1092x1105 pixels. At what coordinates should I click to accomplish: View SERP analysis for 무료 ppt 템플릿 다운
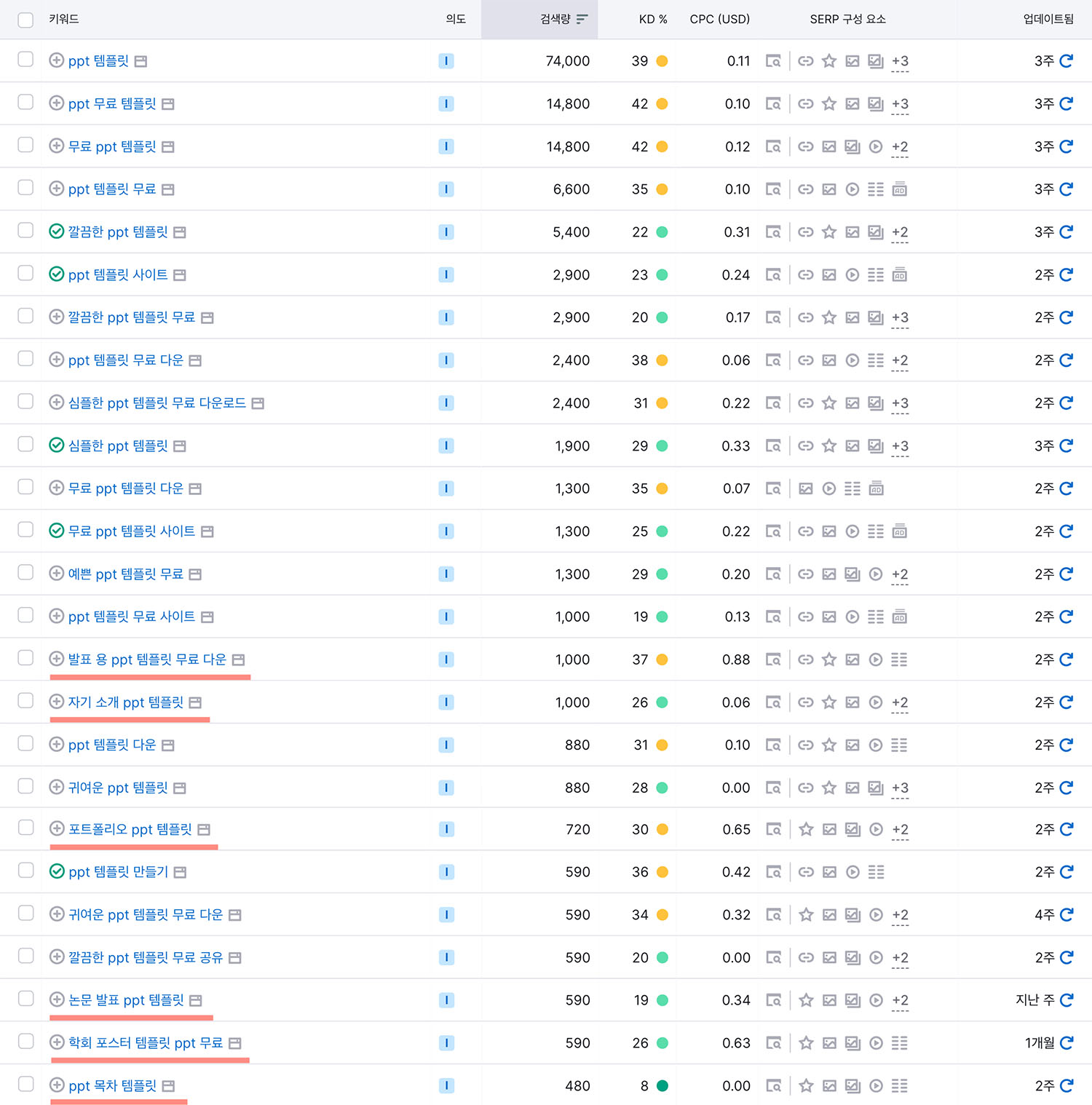point(773,488)
